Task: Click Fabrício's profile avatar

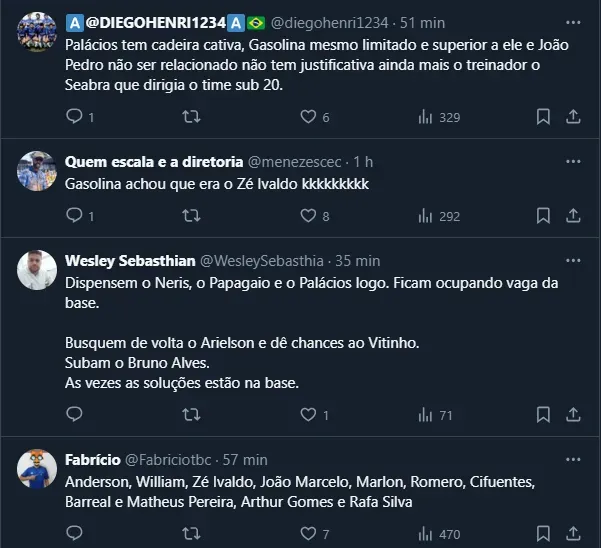Action: (x=36, y=469)
